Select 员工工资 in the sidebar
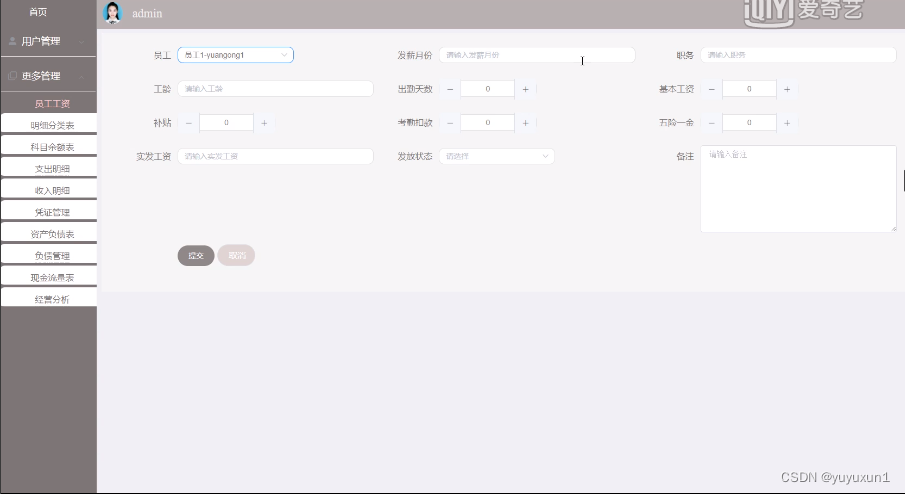The image size is (905, 494). coord(52,104)
